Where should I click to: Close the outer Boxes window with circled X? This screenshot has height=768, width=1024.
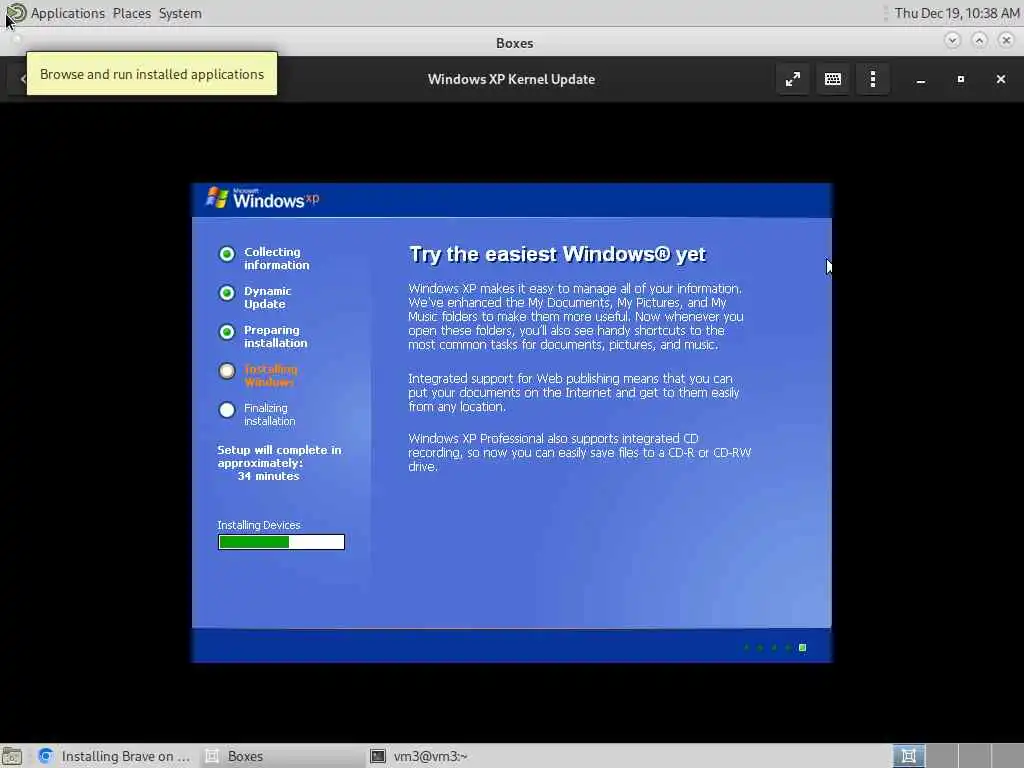[1006, 40]
